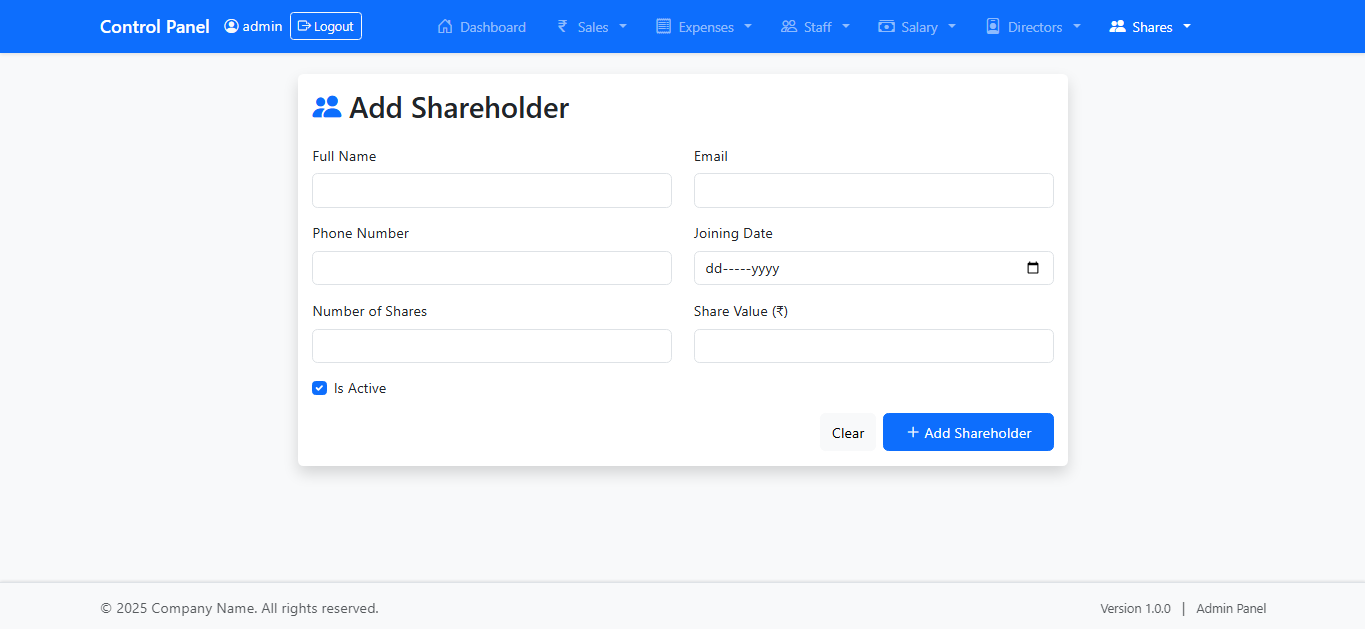
Task: Open the Staff menu
Action: coord(816,27)
